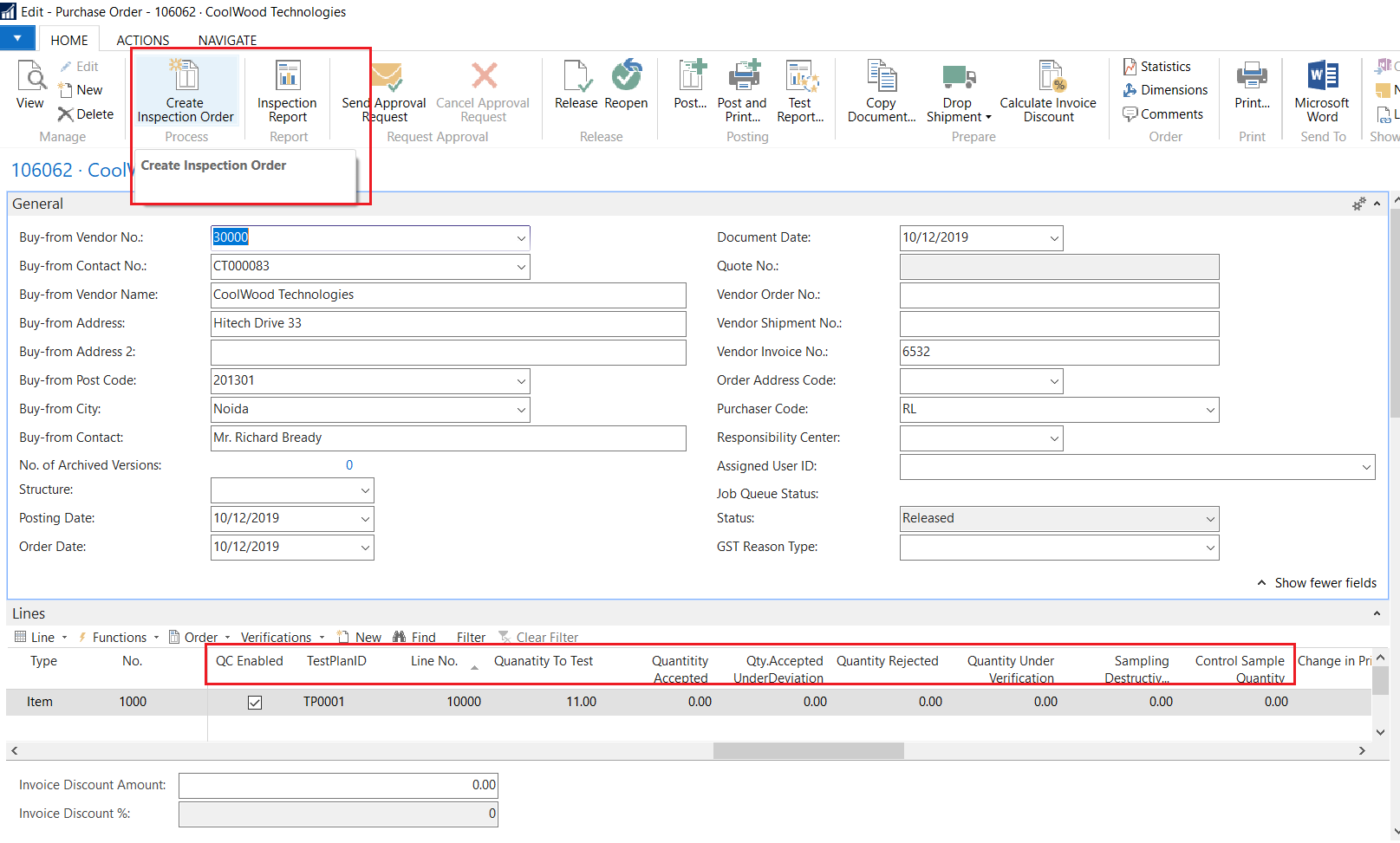Screen dimensions: 1400x843
Task: Switch to the HOME ribbon tab
Action: (x=69, y=41)
